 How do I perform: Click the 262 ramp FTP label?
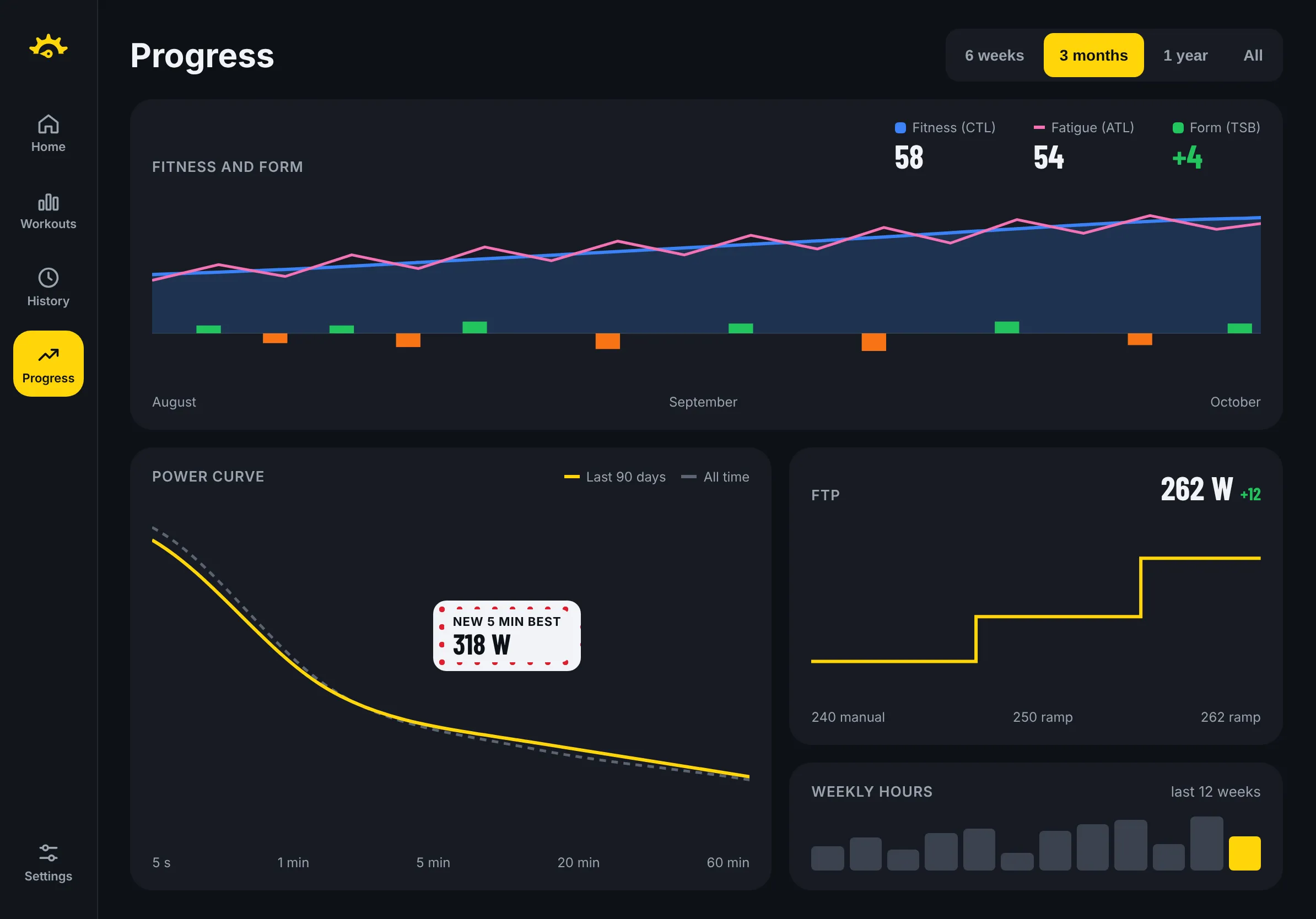pos(1230,717)
